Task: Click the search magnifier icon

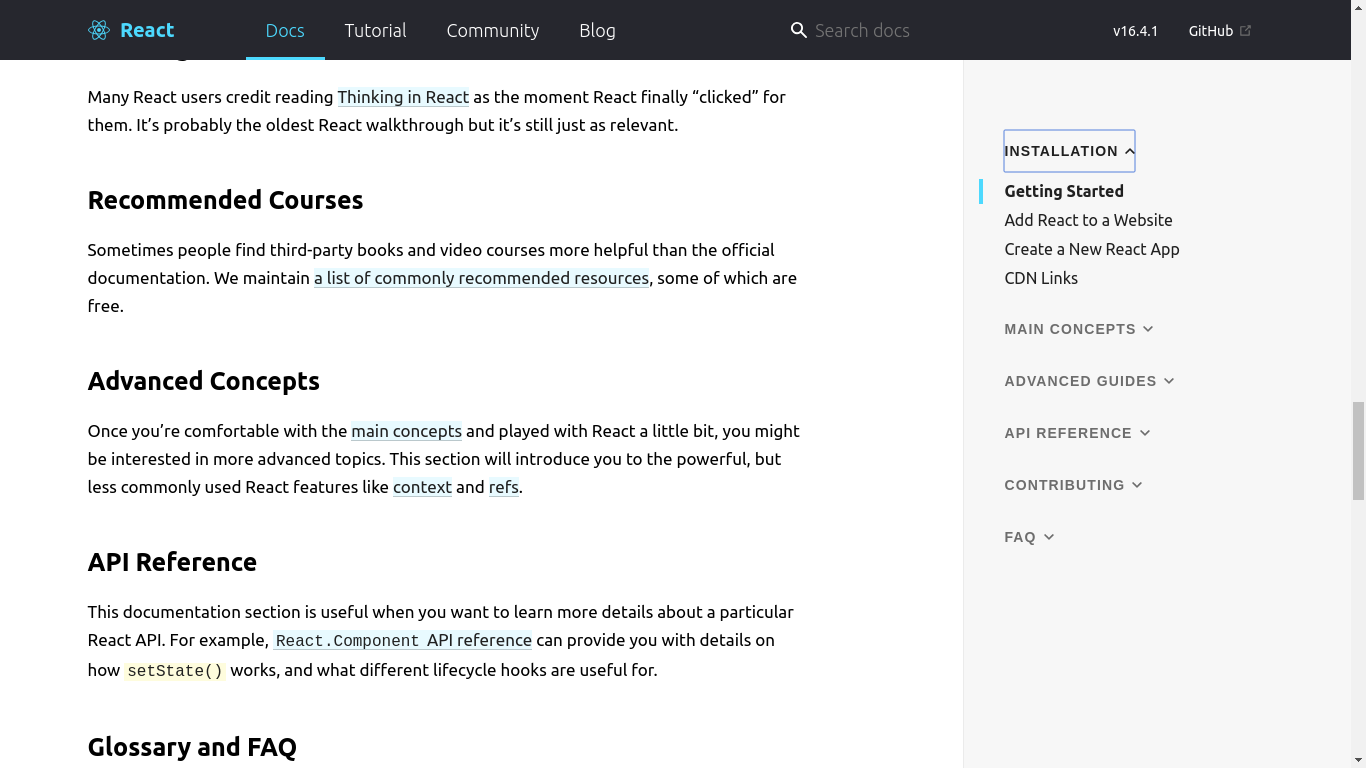Action: [798, 30]
